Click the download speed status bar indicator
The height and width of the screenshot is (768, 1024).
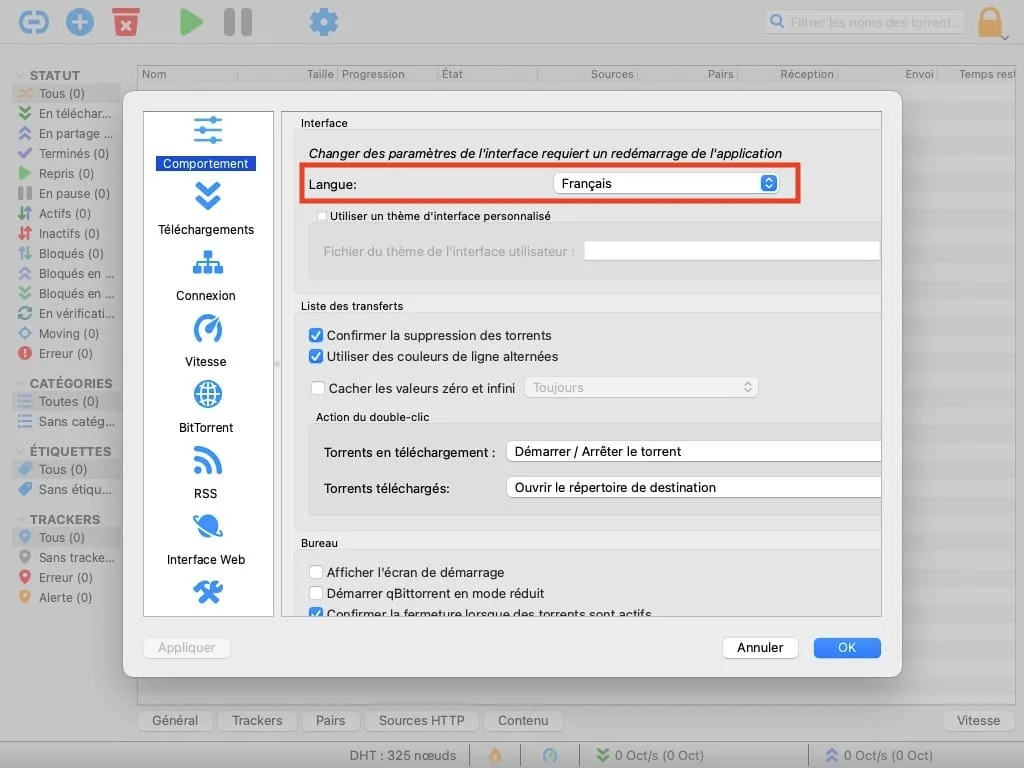(x=650, y=755)
